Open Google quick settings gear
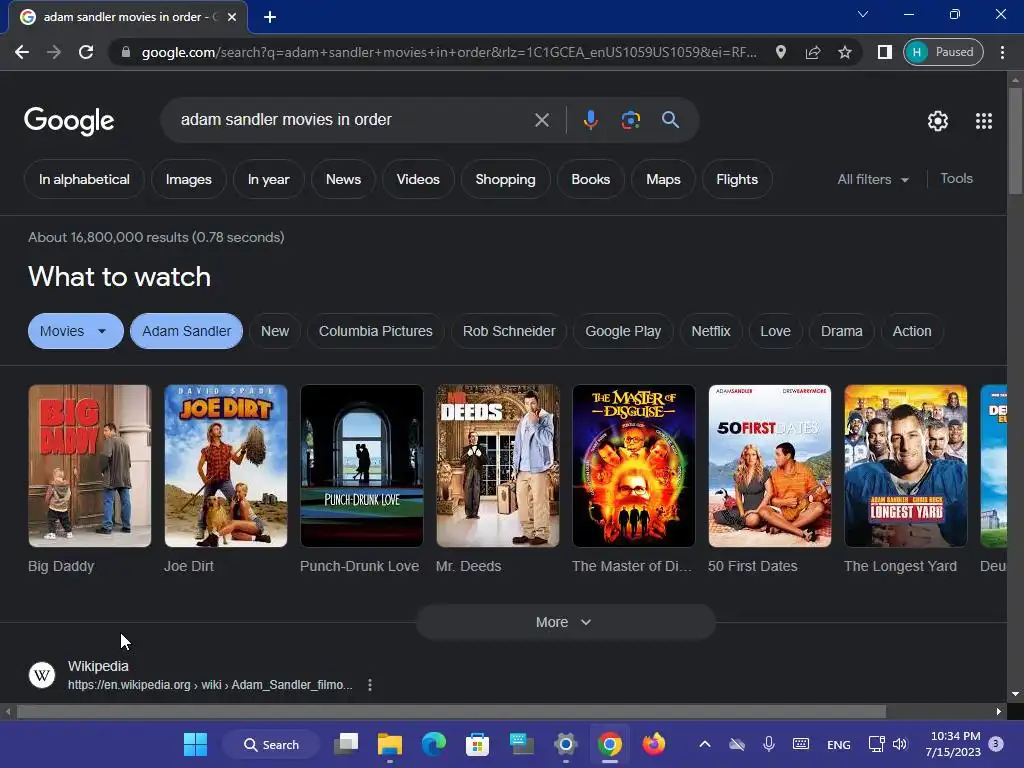Viewport: 1024px width, 768px height. coord(938,121)
